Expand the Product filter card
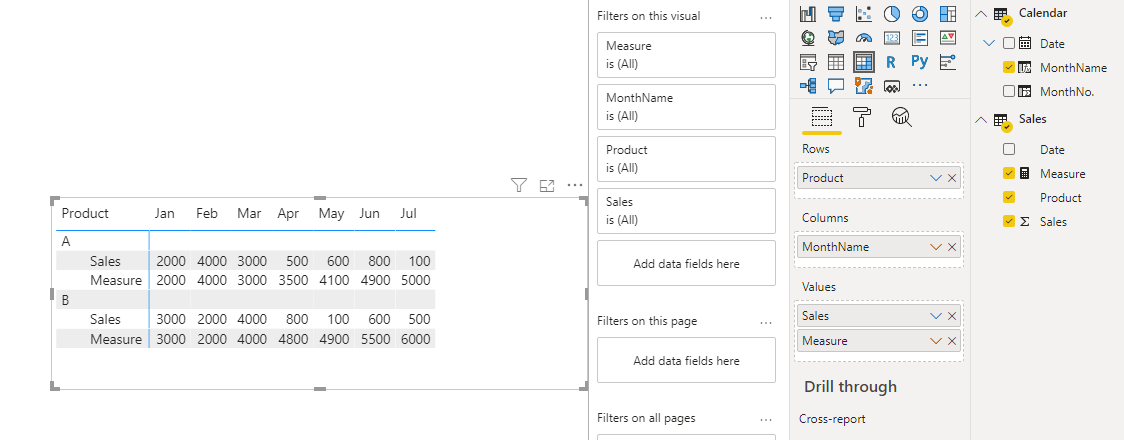The width and height of the screenshot is (1124, 440). [686, 158]
